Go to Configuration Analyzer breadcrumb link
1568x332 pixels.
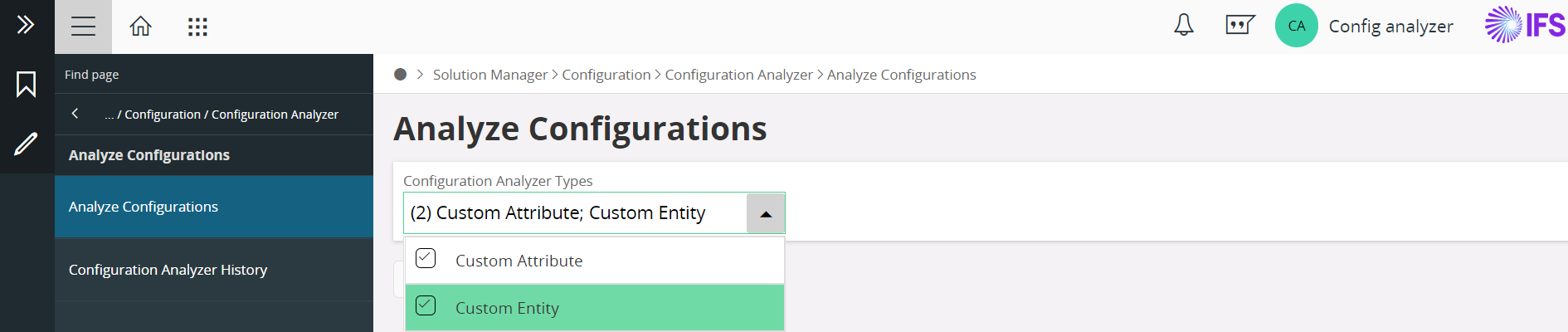[x=738, y=75]
